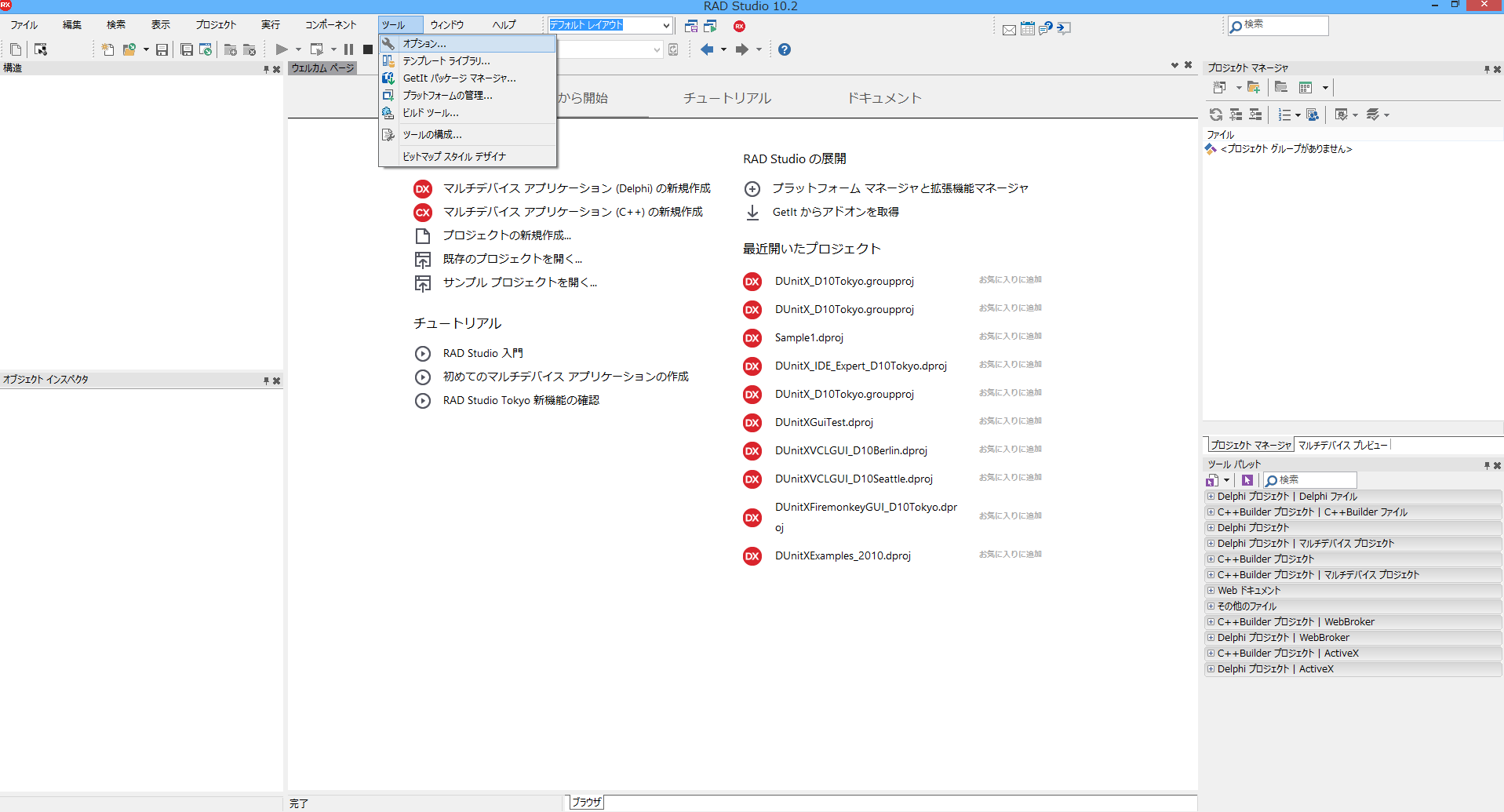The width and height of the screenshot is (1504, 812).
Task: Click お気に入りに追加 beside DUnitXGuiTest.dproj
Action: coord(1011,421)
